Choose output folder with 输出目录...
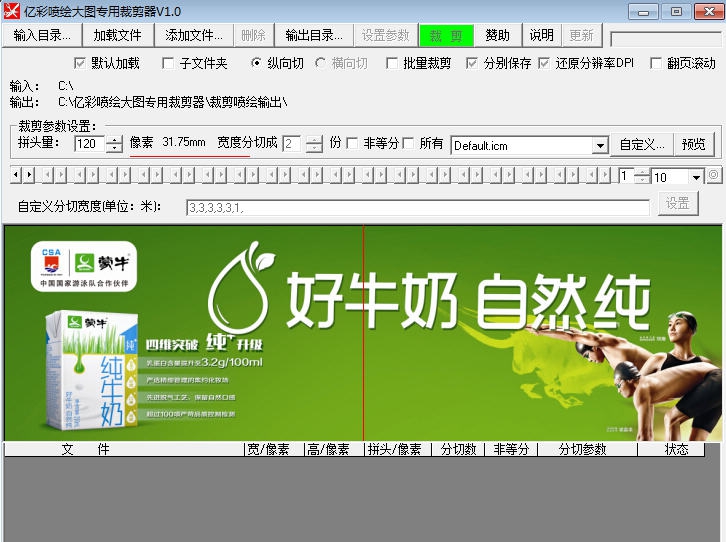726x542 pixels. (314, 35)
